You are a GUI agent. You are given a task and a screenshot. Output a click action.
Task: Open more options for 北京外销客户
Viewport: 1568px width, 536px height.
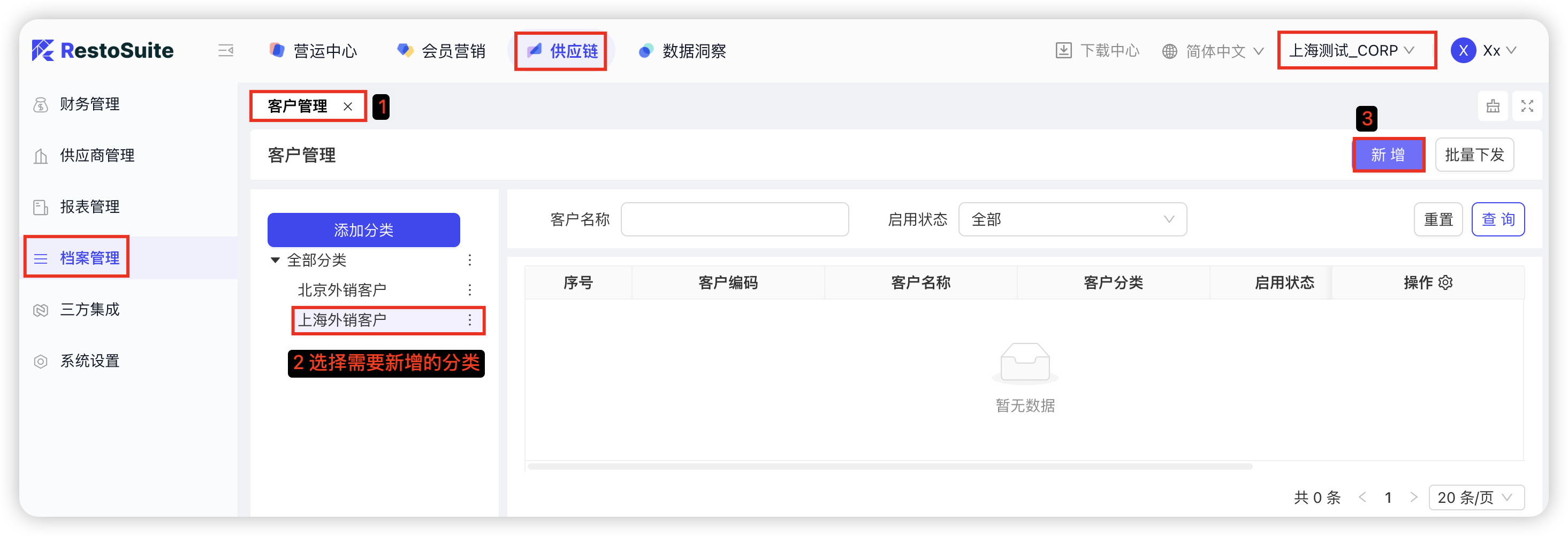[469, 289]
